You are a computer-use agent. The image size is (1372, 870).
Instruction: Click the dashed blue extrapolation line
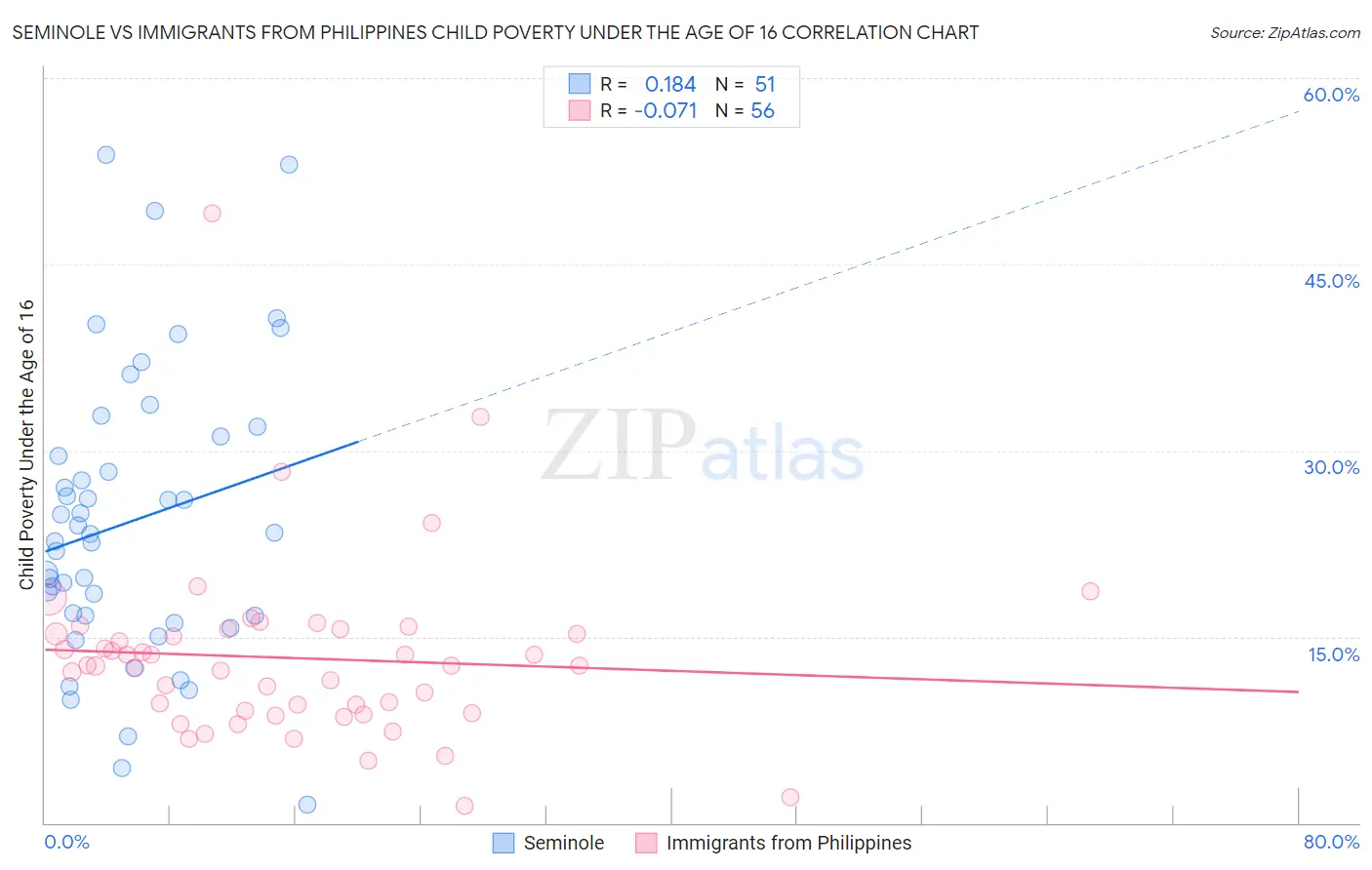pyautogui.click(x=829, y=276)
